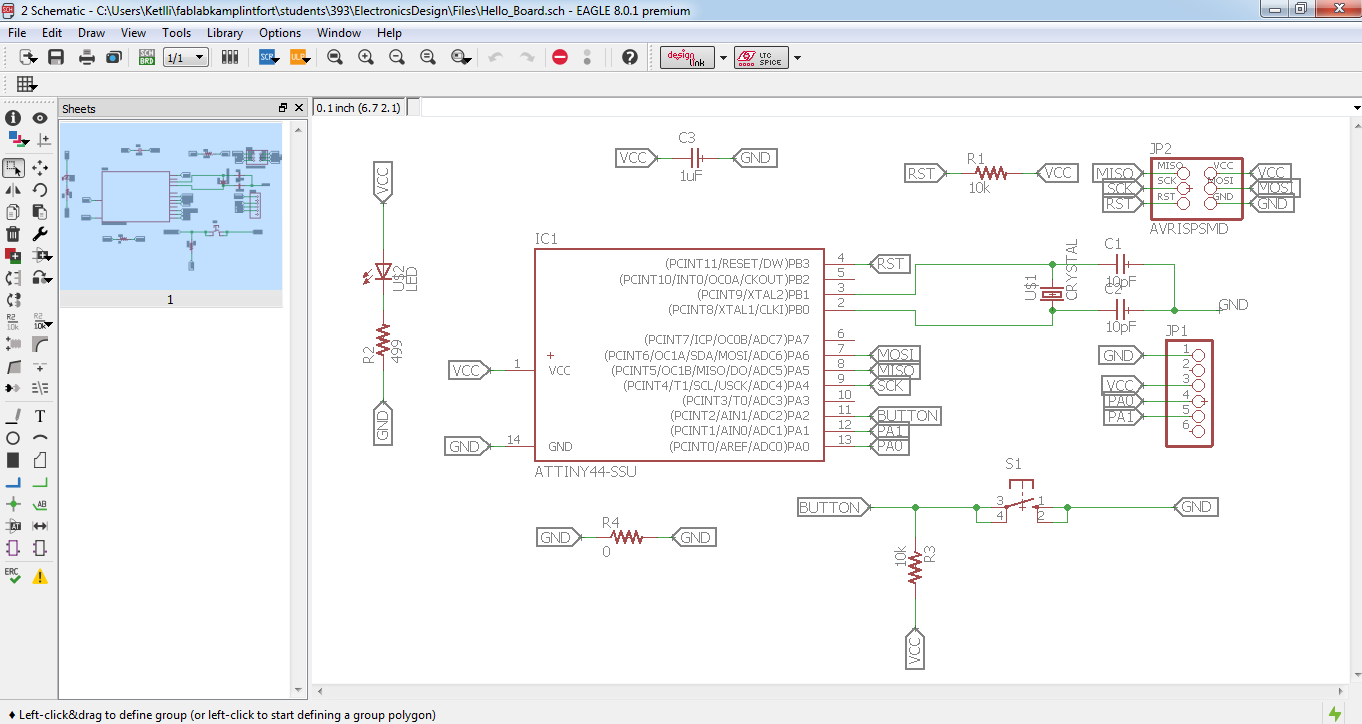Select the green Net tool
1362x724 pixels.
40,482
